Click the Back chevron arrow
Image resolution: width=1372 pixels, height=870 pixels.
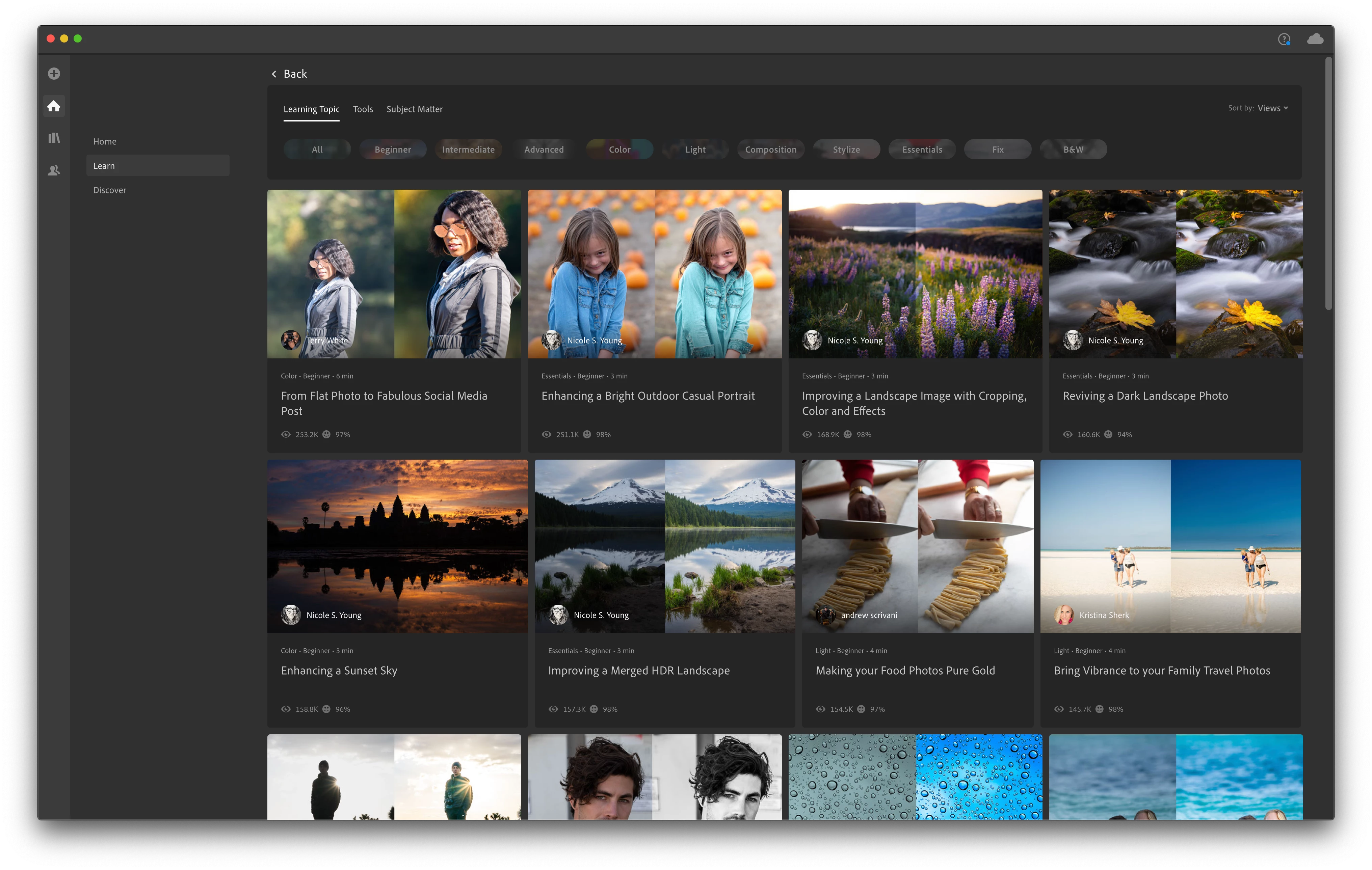[x=274, y=74]
